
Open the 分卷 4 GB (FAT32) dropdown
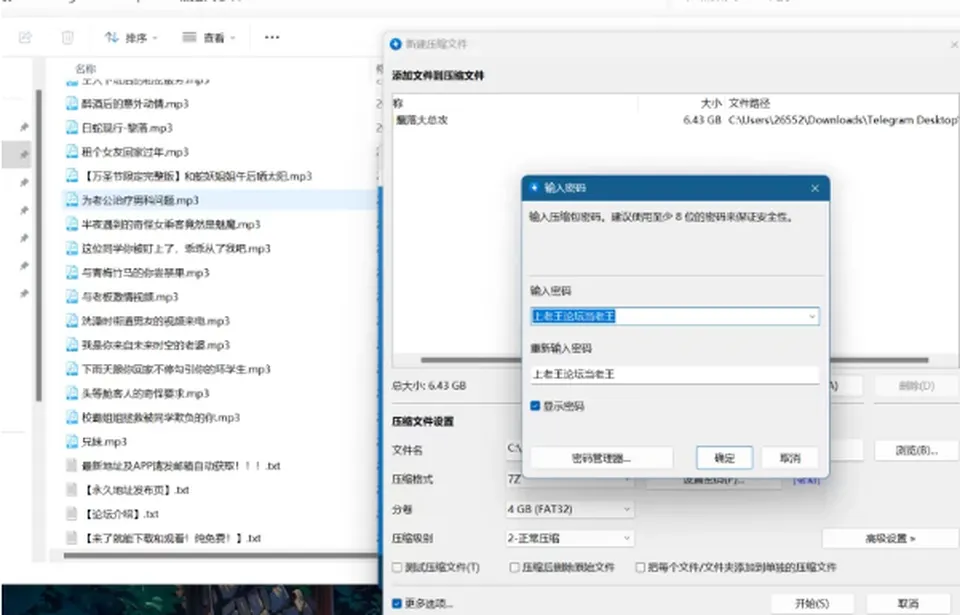[569, 509]
